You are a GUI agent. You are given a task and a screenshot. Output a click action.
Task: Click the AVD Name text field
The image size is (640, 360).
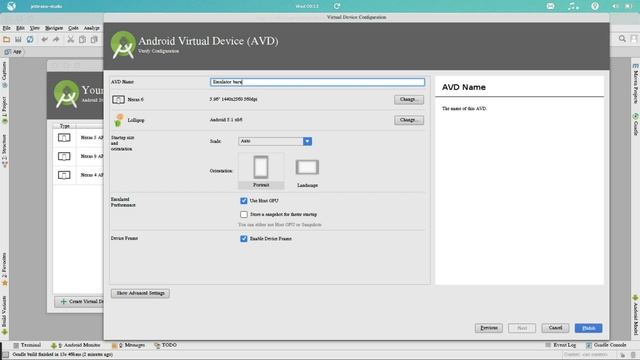317,82
